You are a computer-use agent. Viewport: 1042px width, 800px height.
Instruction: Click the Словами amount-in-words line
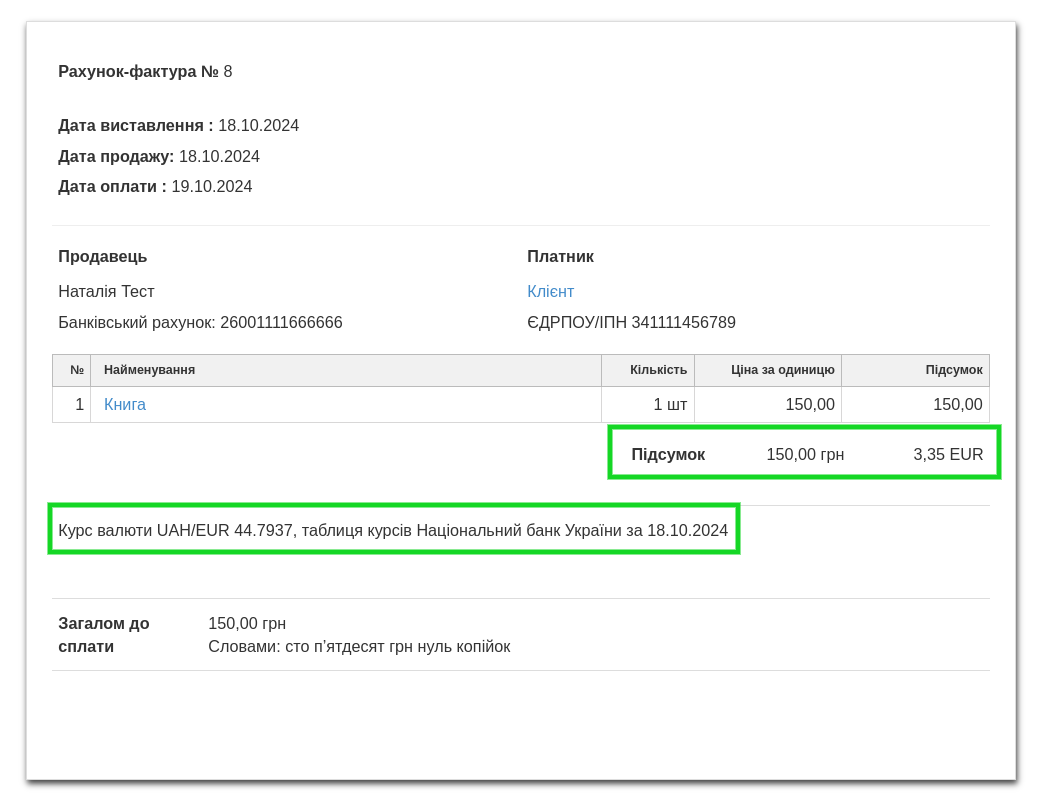pos(359,647)
